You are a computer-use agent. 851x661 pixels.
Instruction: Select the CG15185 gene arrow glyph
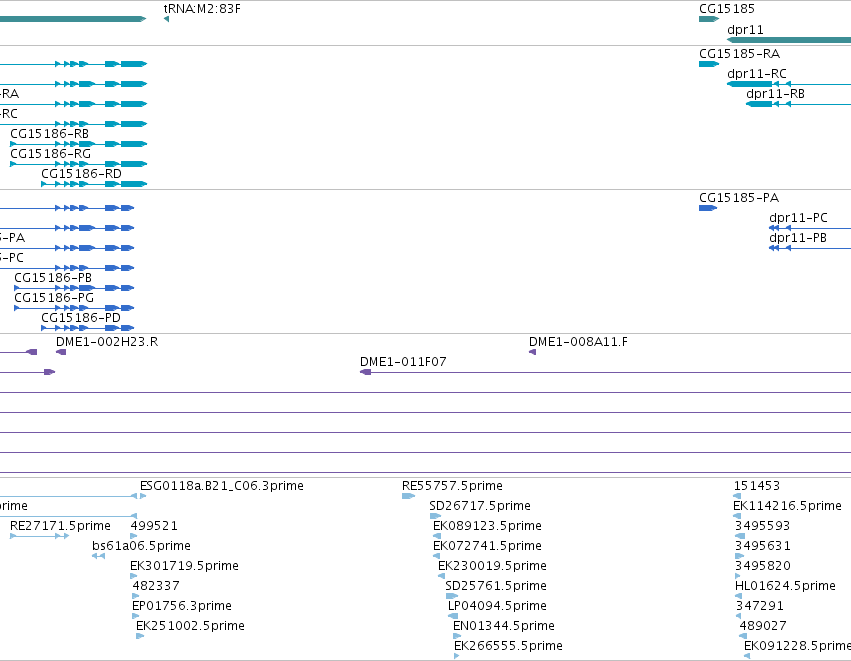pyautogui.click(x=709, y=19)
